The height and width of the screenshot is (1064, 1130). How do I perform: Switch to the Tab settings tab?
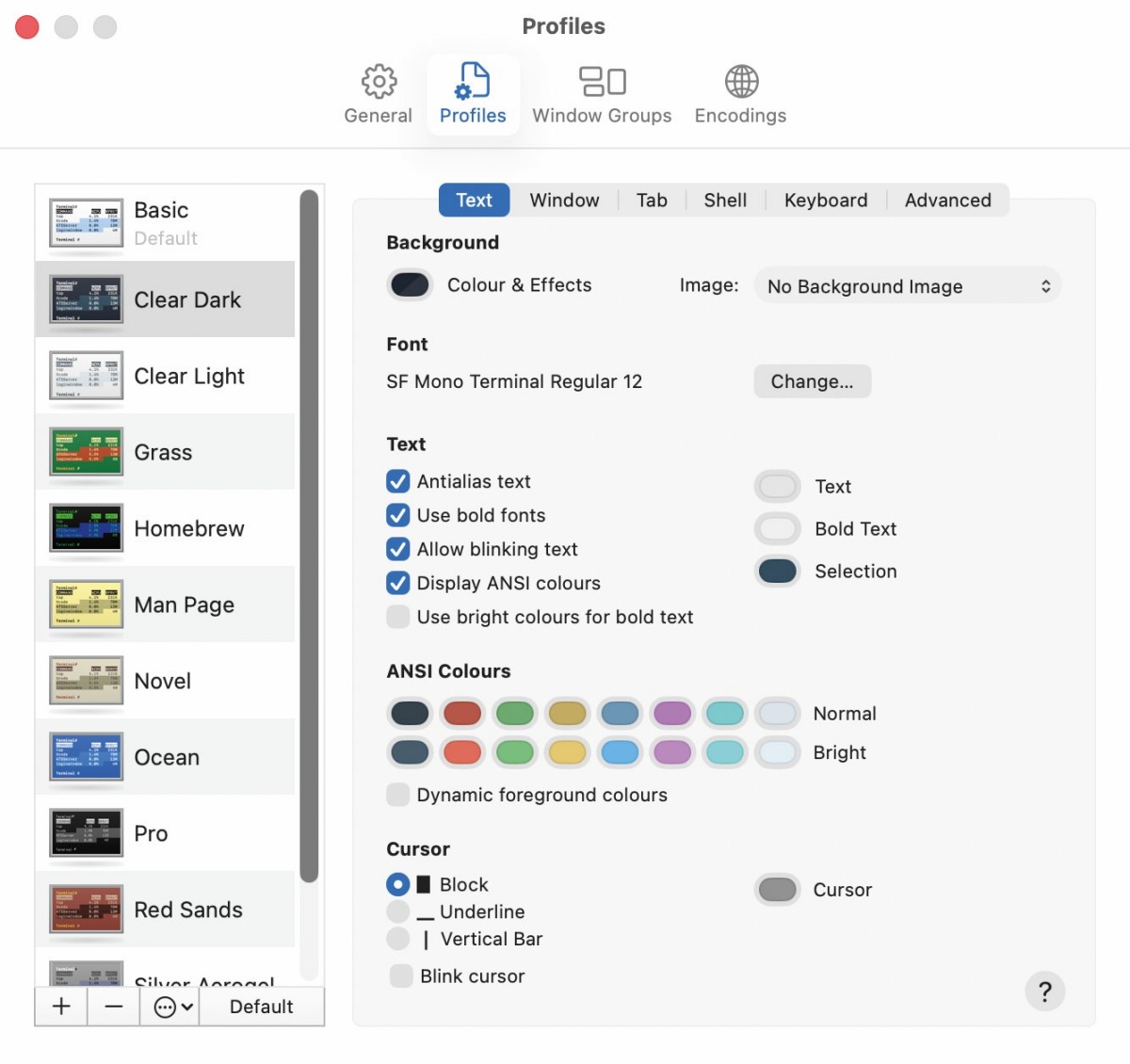652,200
